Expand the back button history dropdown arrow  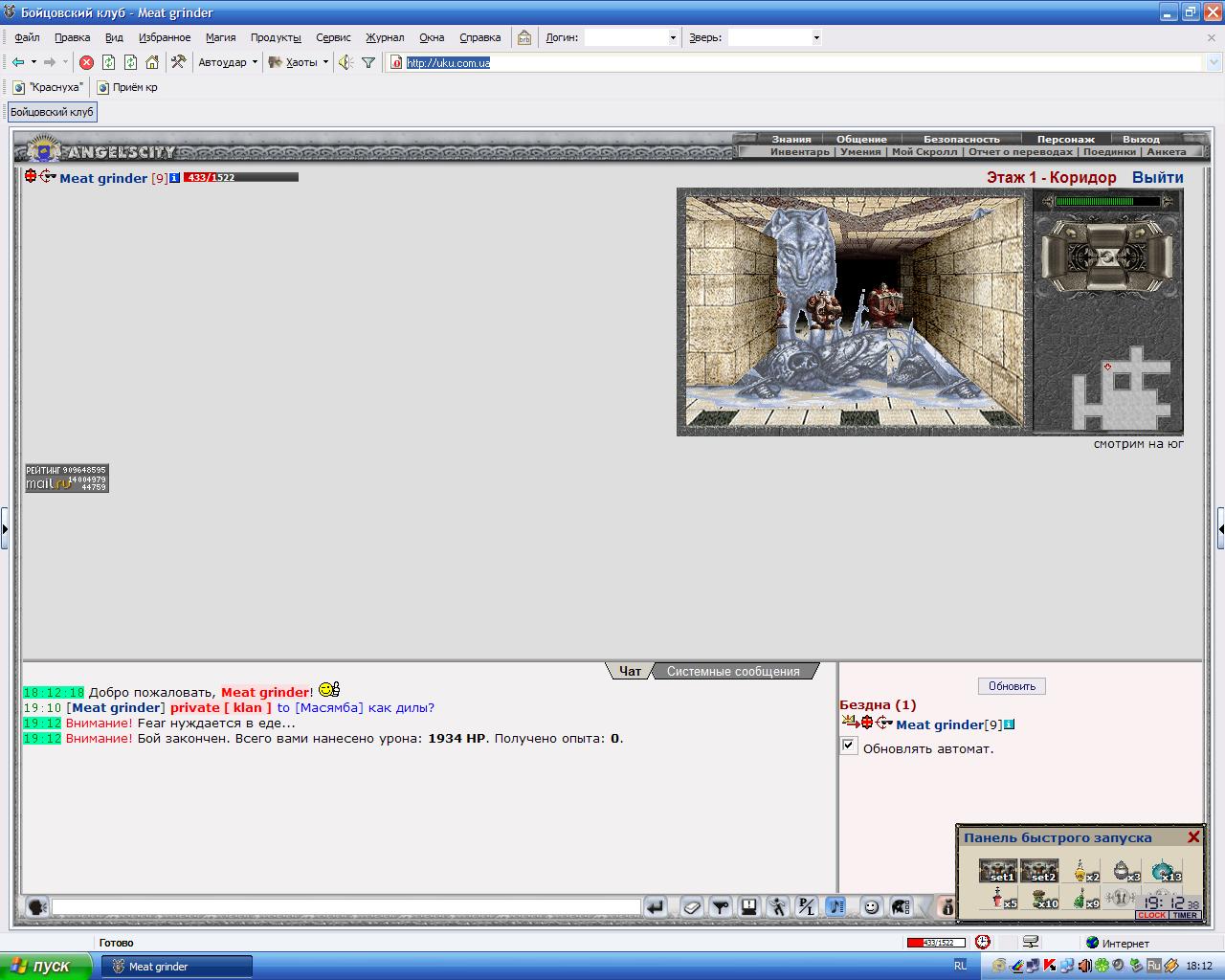point(33,62)
